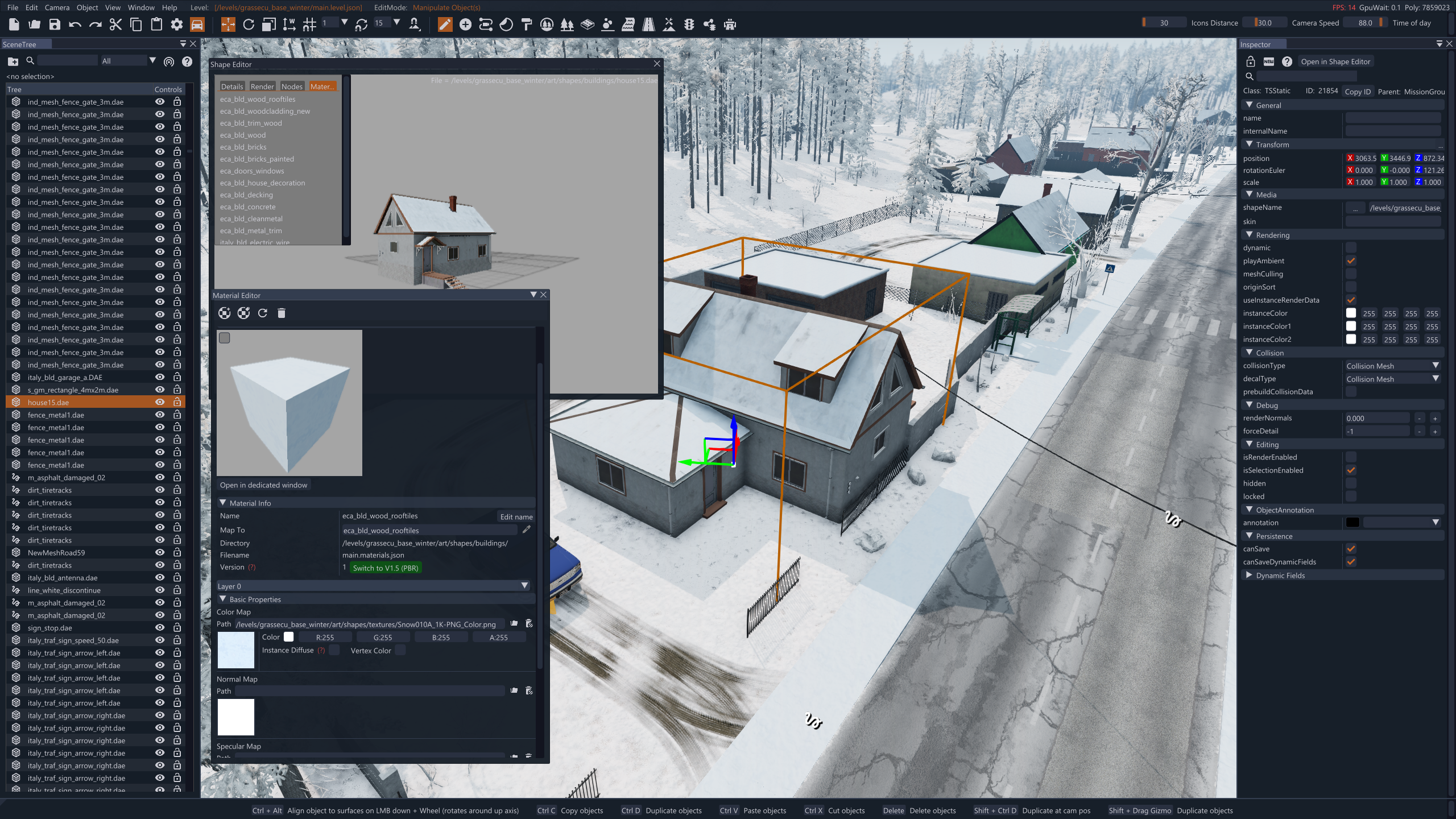Click the vehicle play mode car icon

[x=197, y=24]
